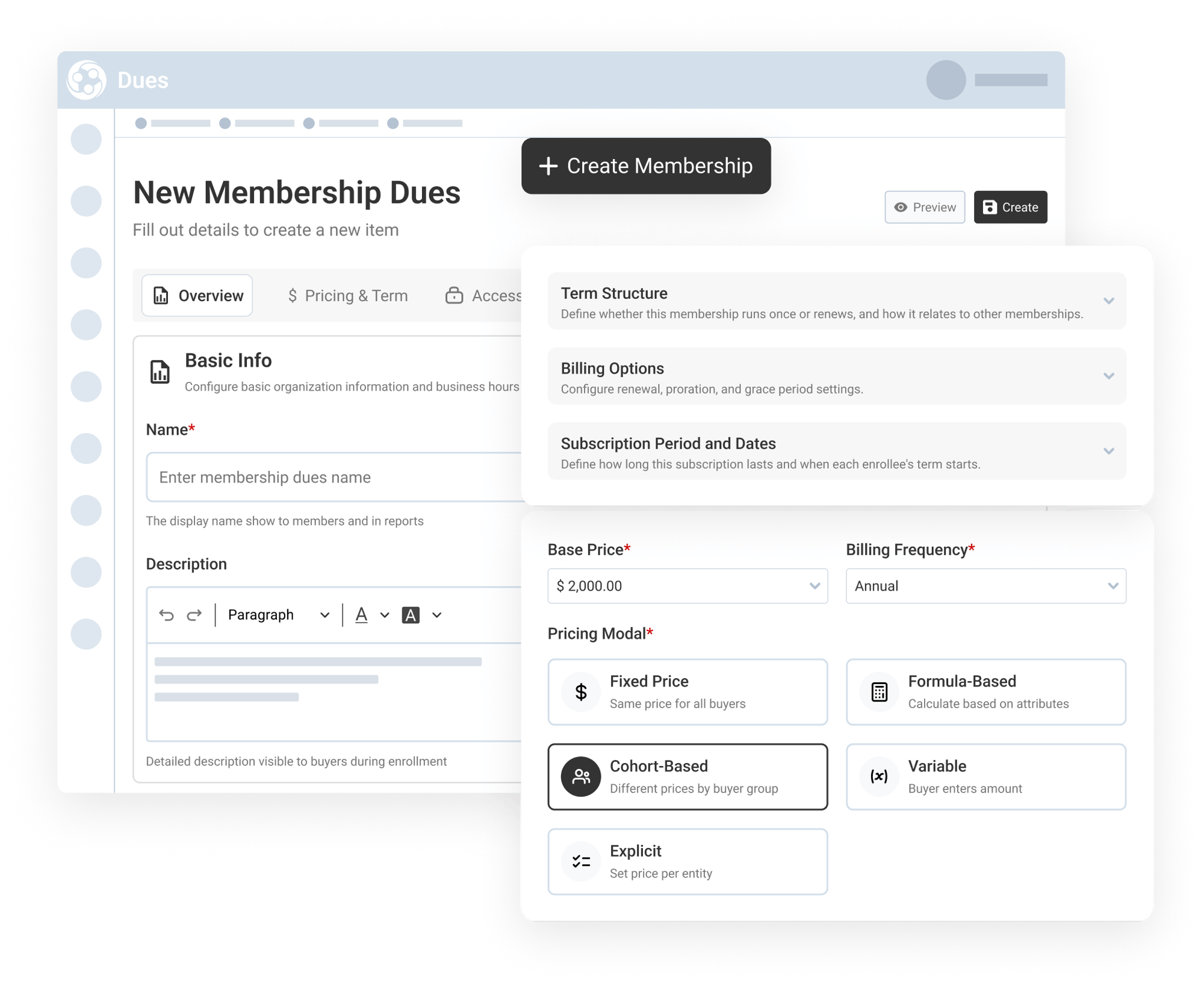Click the Preview button
Viewport: 1204px width, 984px height.
click(924, 207)
